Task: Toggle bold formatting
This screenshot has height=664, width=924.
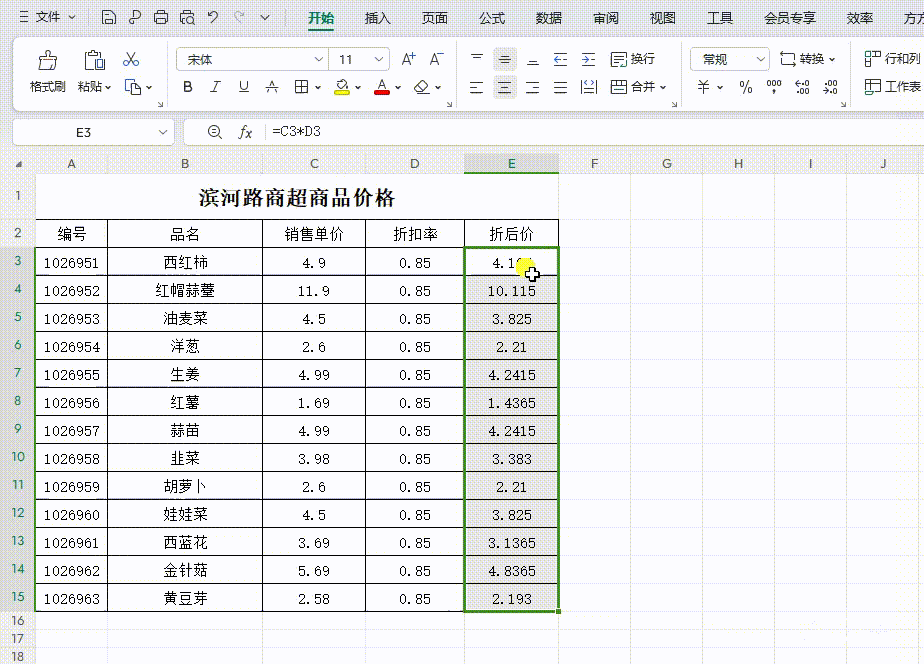Action: tap(187, 87)
